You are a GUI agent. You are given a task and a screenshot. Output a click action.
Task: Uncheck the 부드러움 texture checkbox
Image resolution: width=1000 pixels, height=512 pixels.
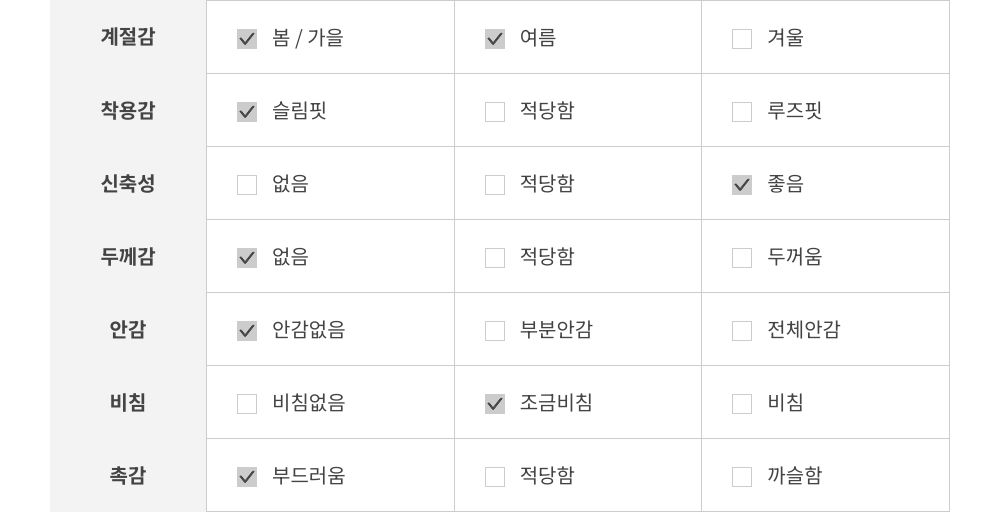click(x=247, y=477)
